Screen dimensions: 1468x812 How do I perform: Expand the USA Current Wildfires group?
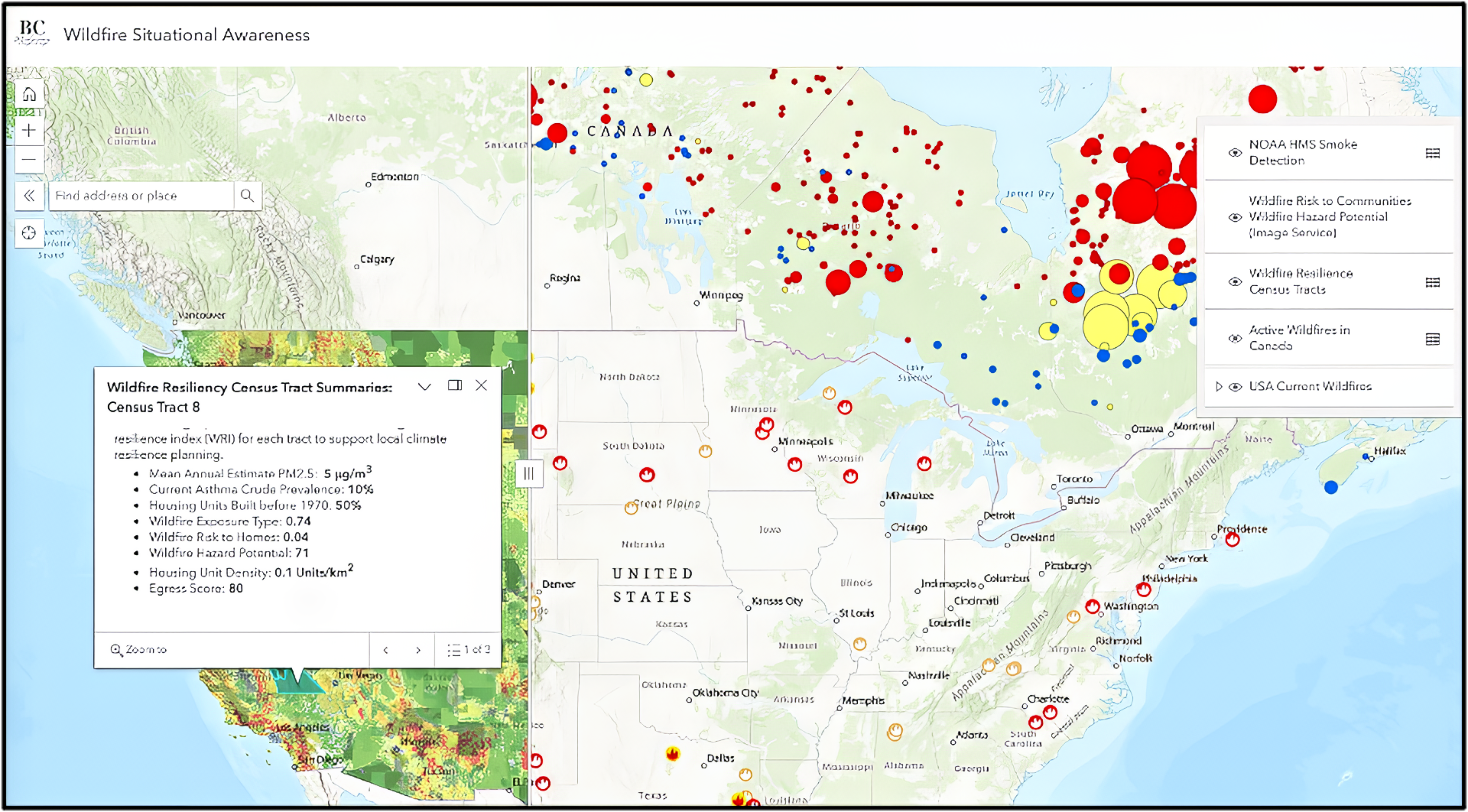1219,386
